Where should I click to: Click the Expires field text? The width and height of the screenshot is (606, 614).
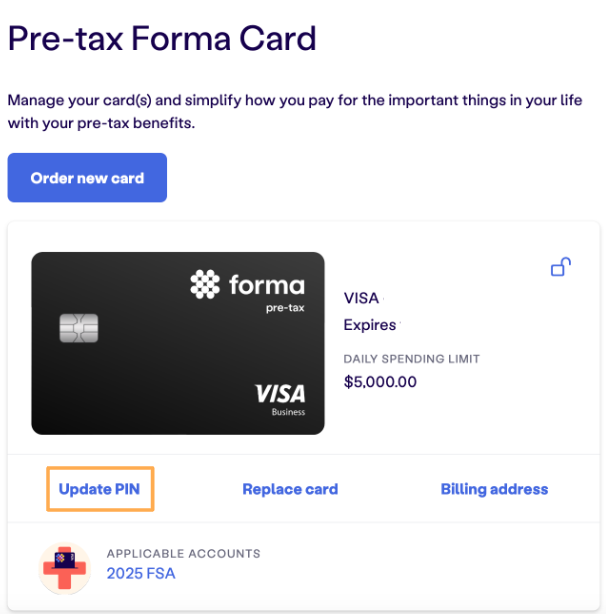click(x=370, y=325)
